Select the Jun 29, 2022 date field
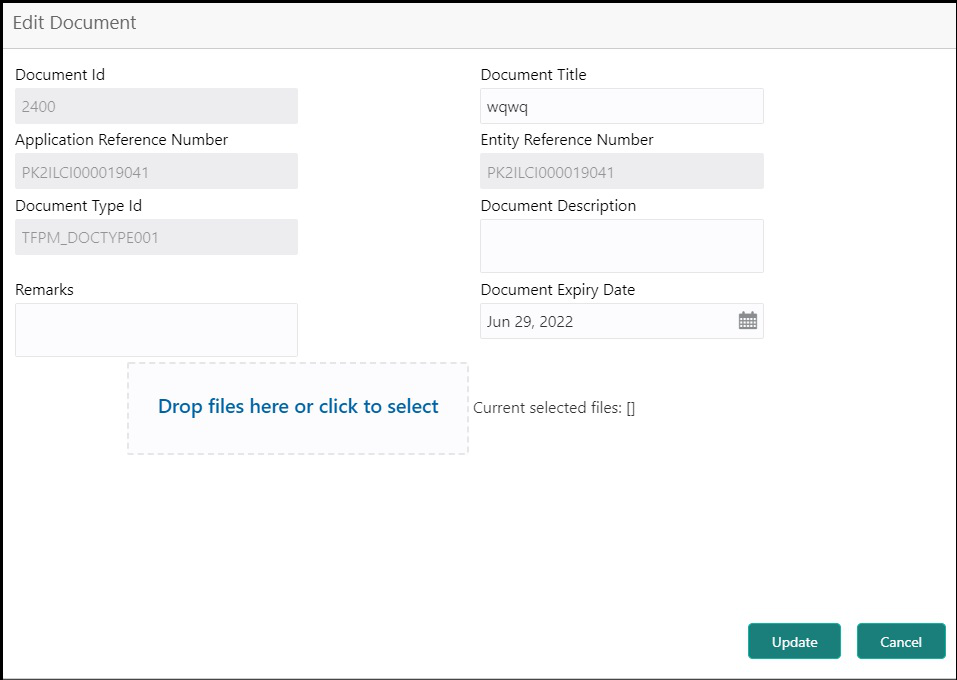957x680 pixels. (x=621, y=321)
